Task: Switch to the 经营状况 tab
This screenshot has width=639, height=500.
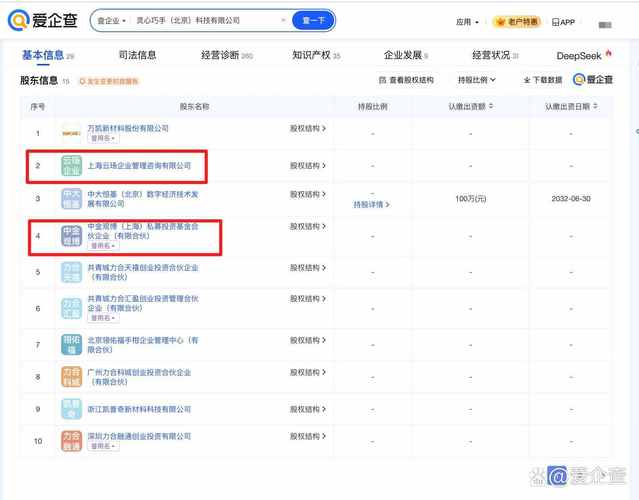Action: coord(495,55)
